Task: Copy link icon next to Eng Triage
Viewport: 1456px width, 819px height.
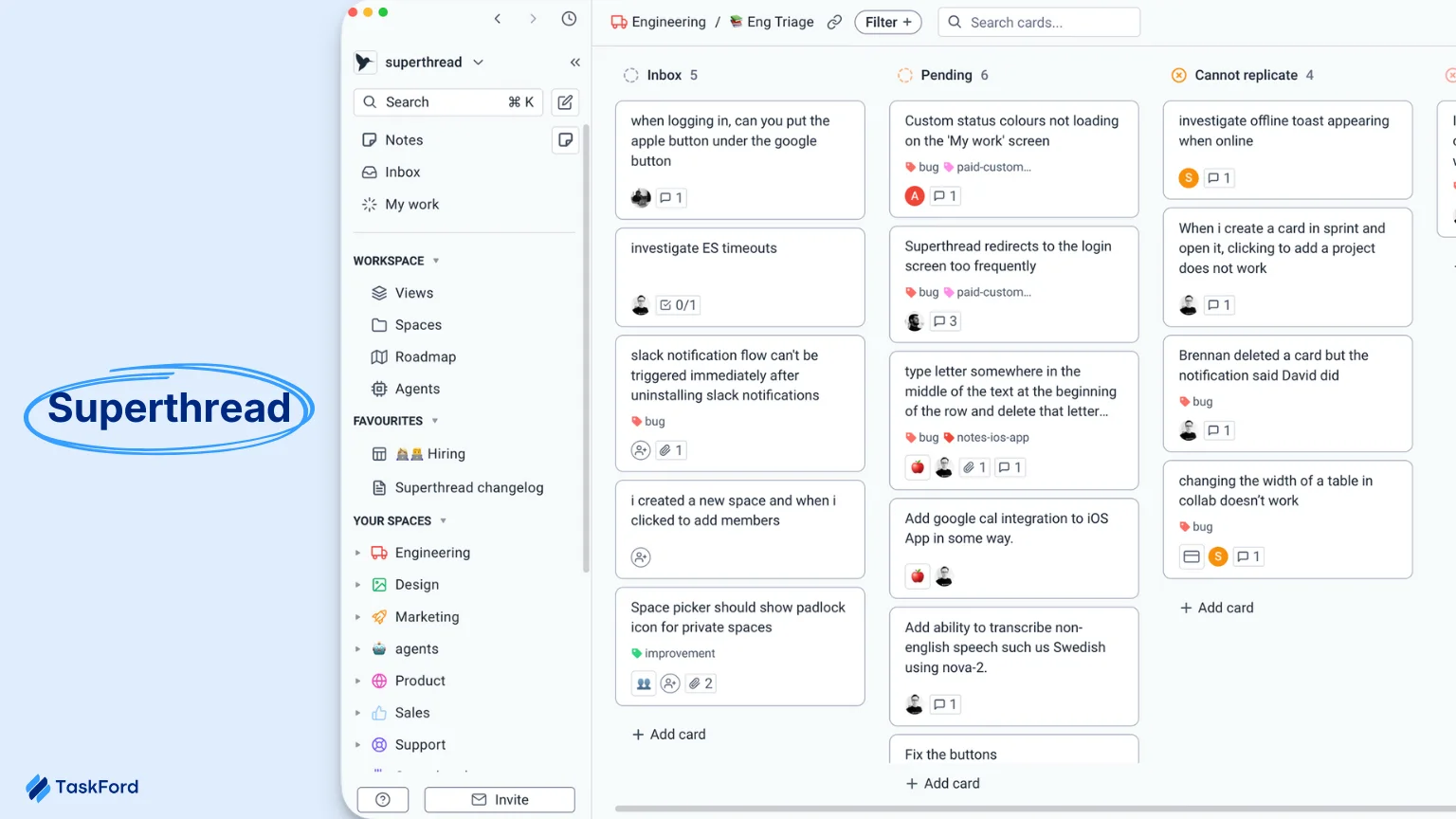Action: pos(834,22)
